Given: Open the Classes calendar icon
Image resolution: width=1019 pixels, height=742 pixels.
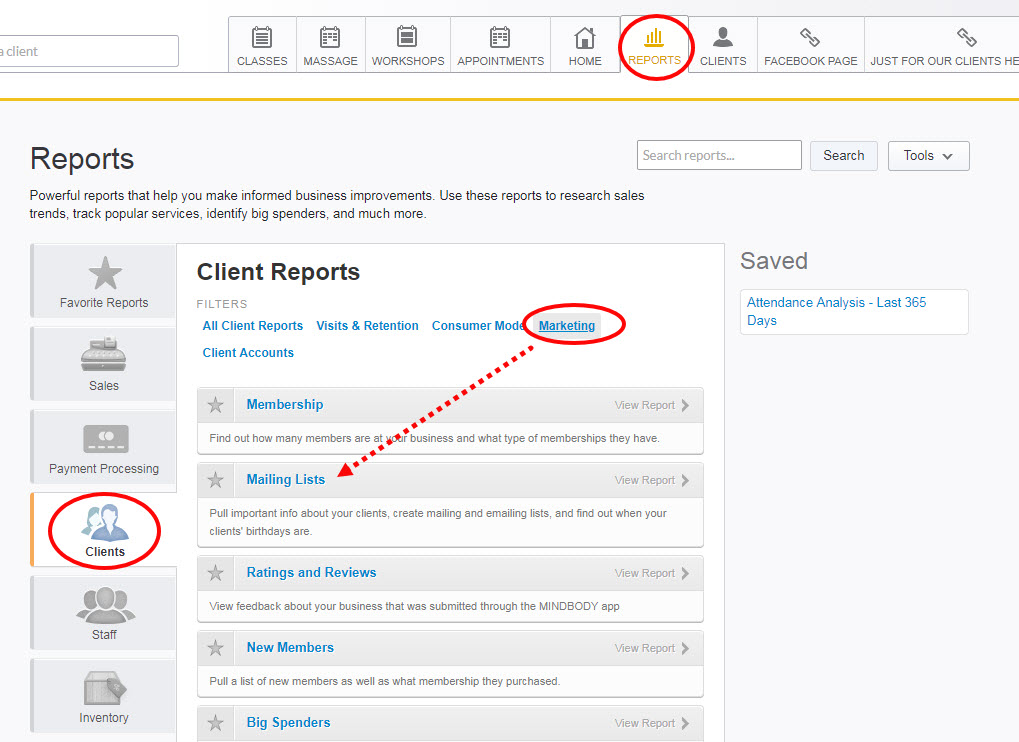Looking at the screenshot, I should (x=262, y=38).
